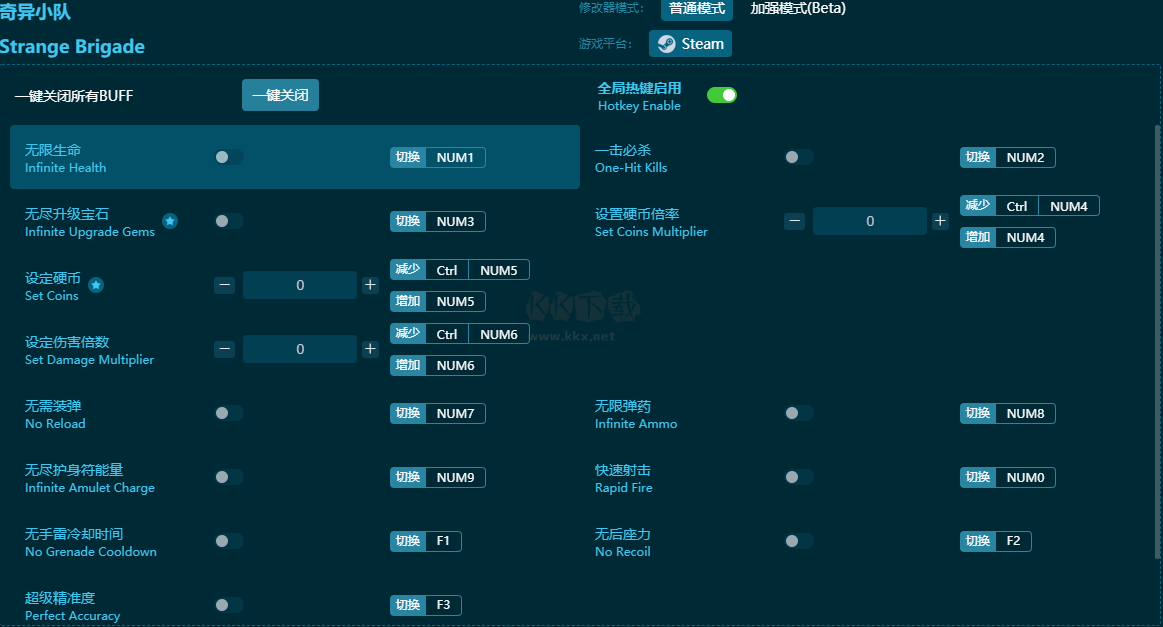Click the NUM3 hotkey for Infinite Upgrade Gems
The width and height of the screenshot is (1163, 627).
[x=438, y=221]
